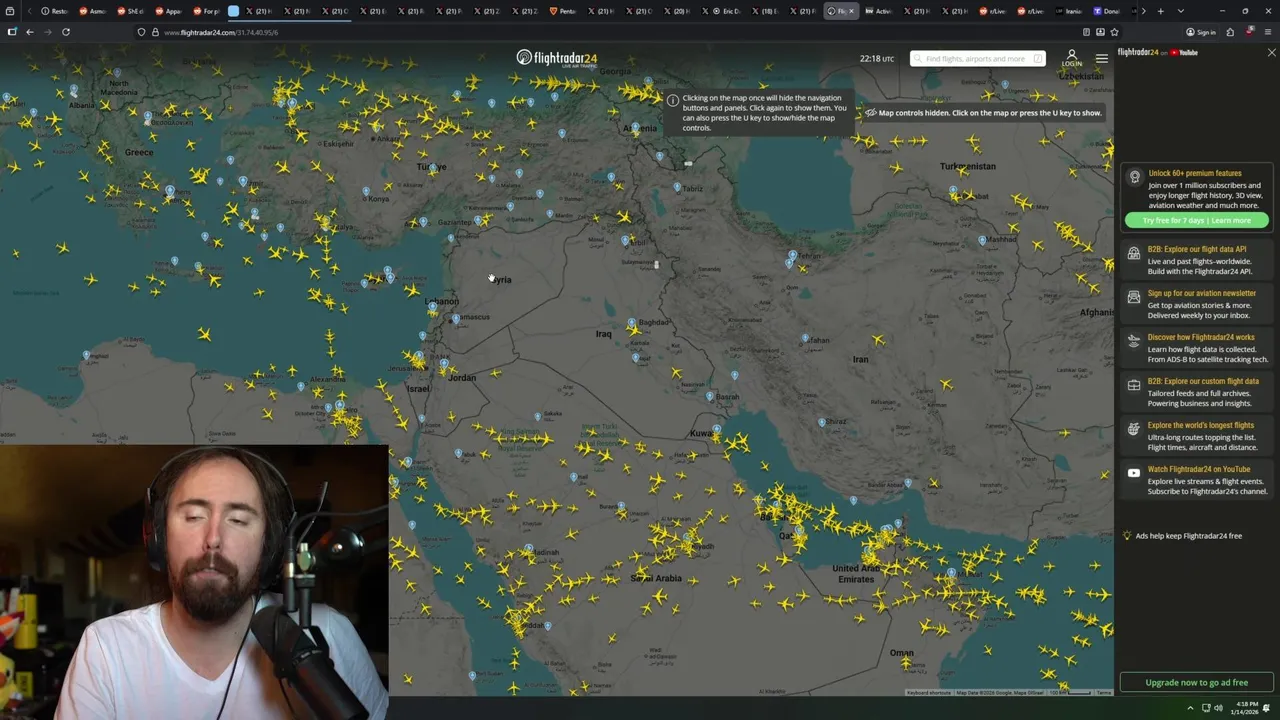The image size is (1280, 720).
Task: Click the 22:18 UTC clock
Action: pyautogui.click(x=877, y=59)
